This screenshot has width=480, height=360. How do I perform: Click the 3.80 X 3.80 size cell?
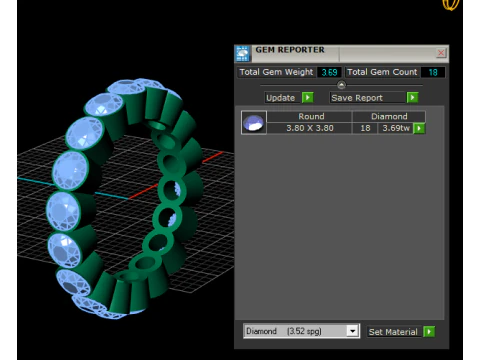[310, 128]
